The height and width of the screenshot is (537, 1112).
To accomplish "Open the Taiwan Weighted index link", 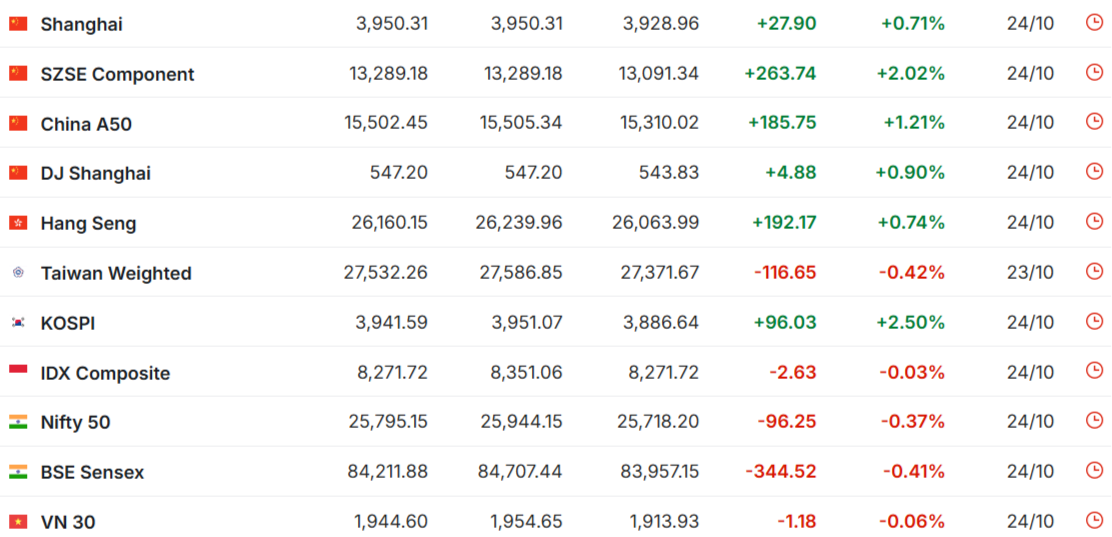I will point(116,273).
